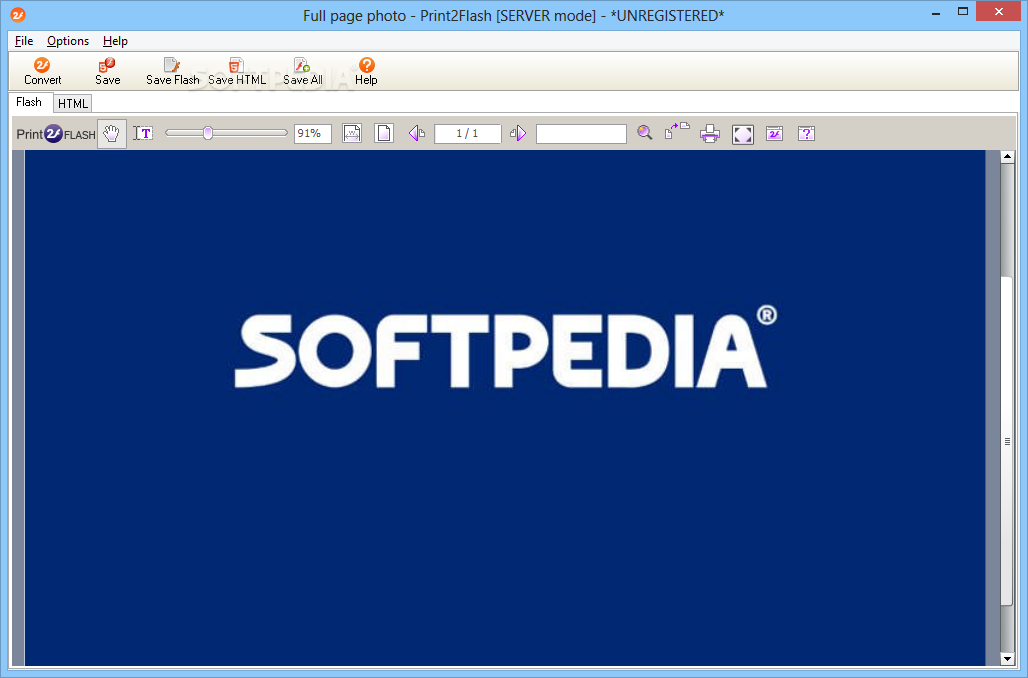Click the Print2Flash app icon in title bar
This screenshot has height=678, width=1028.
tap(18, 14)
